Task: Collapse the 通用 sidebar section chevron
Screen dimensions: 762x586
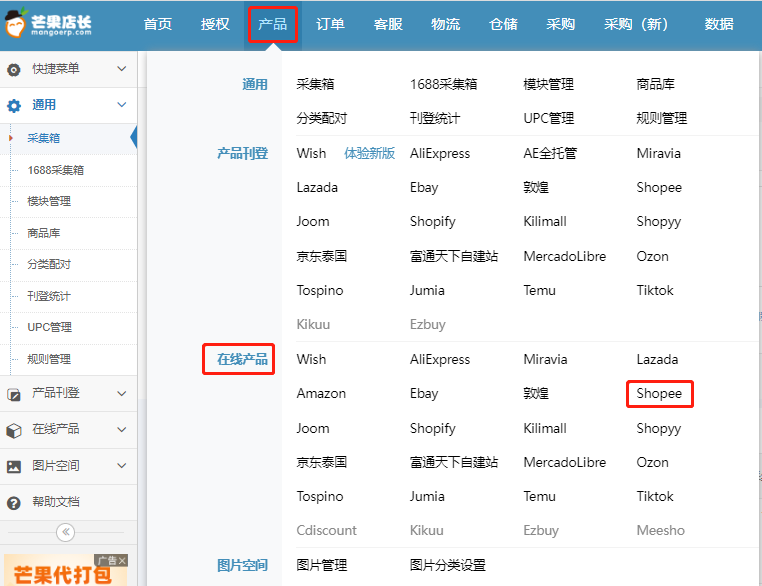Action: click(x=122, y=104)
